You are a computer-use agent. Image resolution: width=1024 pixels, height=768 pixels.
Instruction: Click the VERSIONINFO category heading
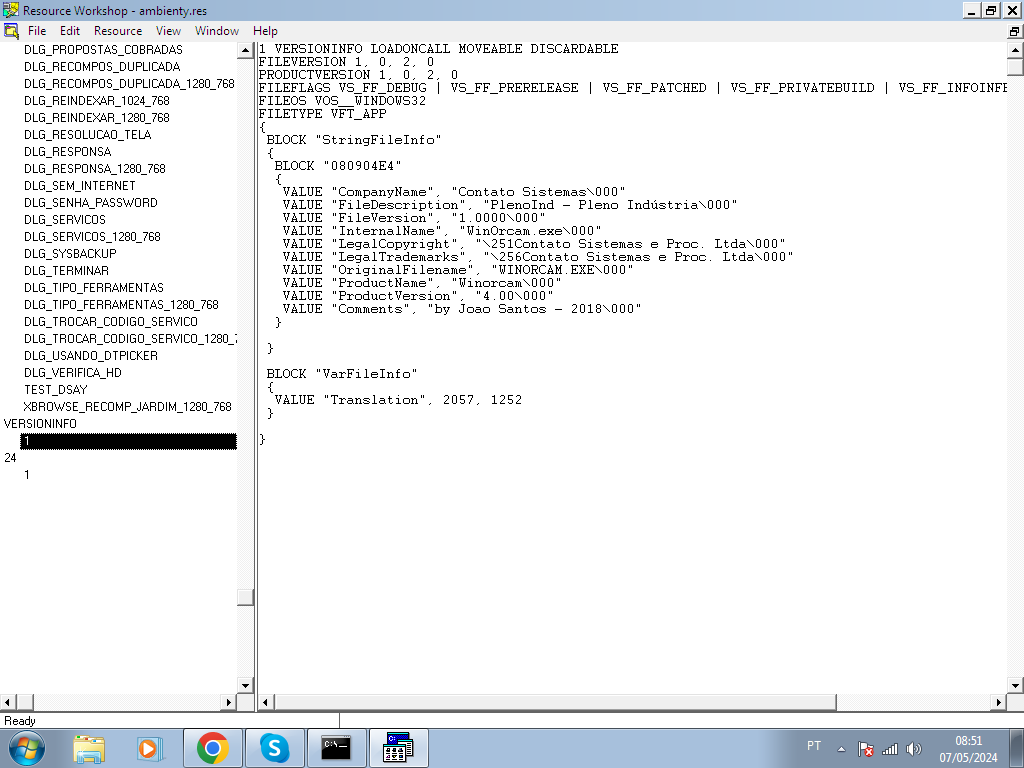point(40,423)
